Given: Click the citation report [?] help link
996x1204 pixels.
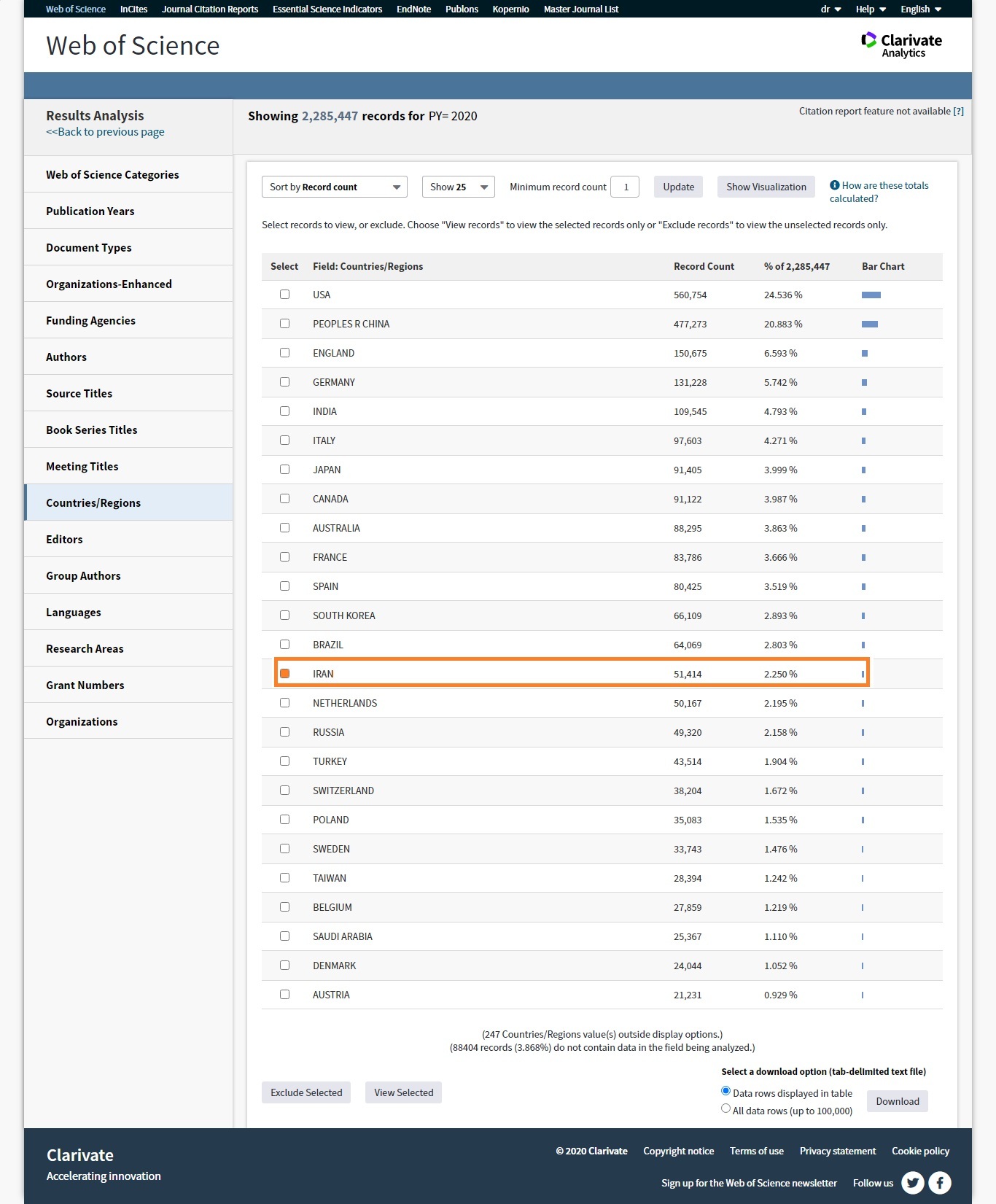Looking at the screenshot, I should pos(958,111).
